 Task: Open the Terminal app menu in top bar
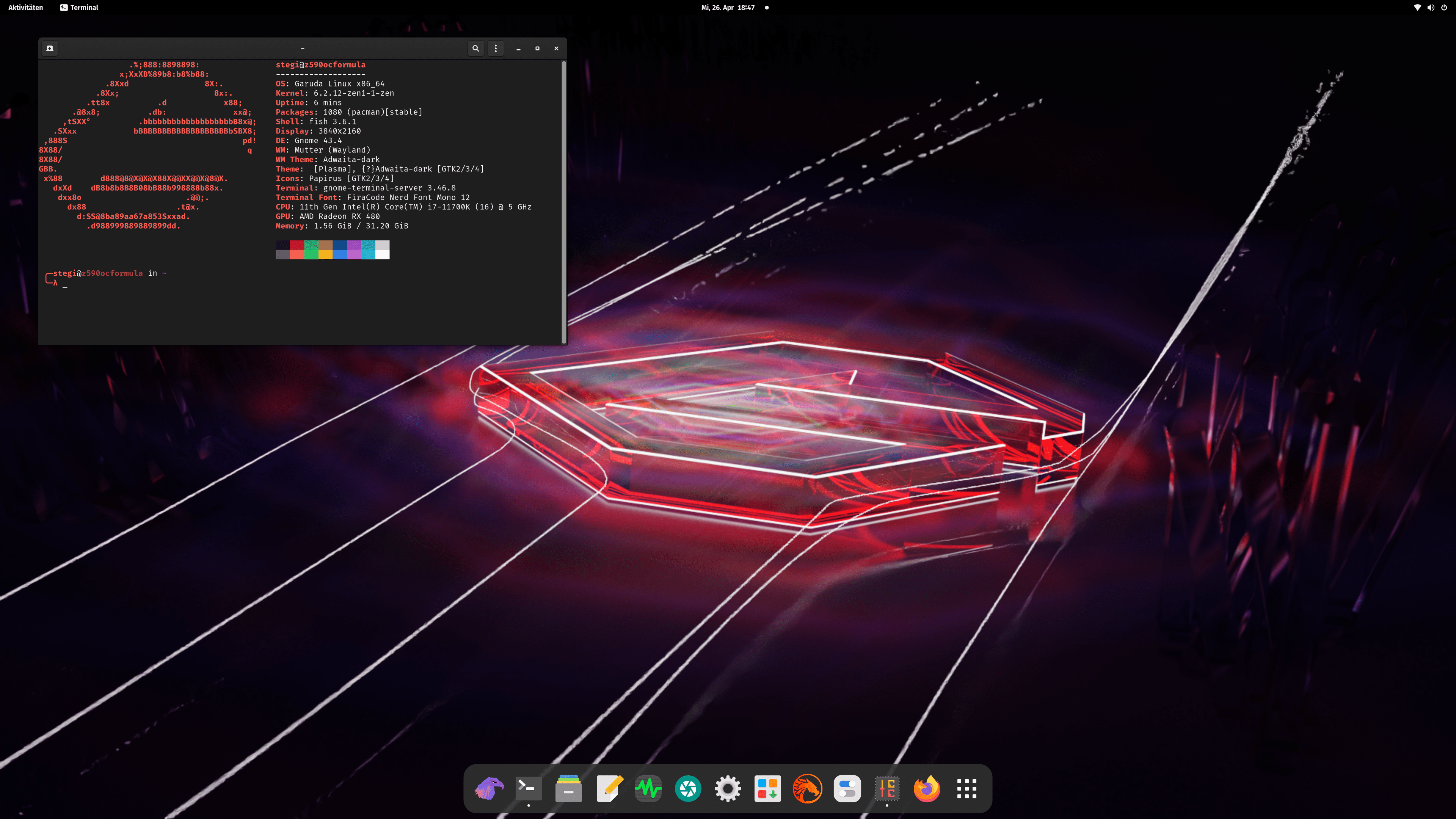[x=79, y=7]
